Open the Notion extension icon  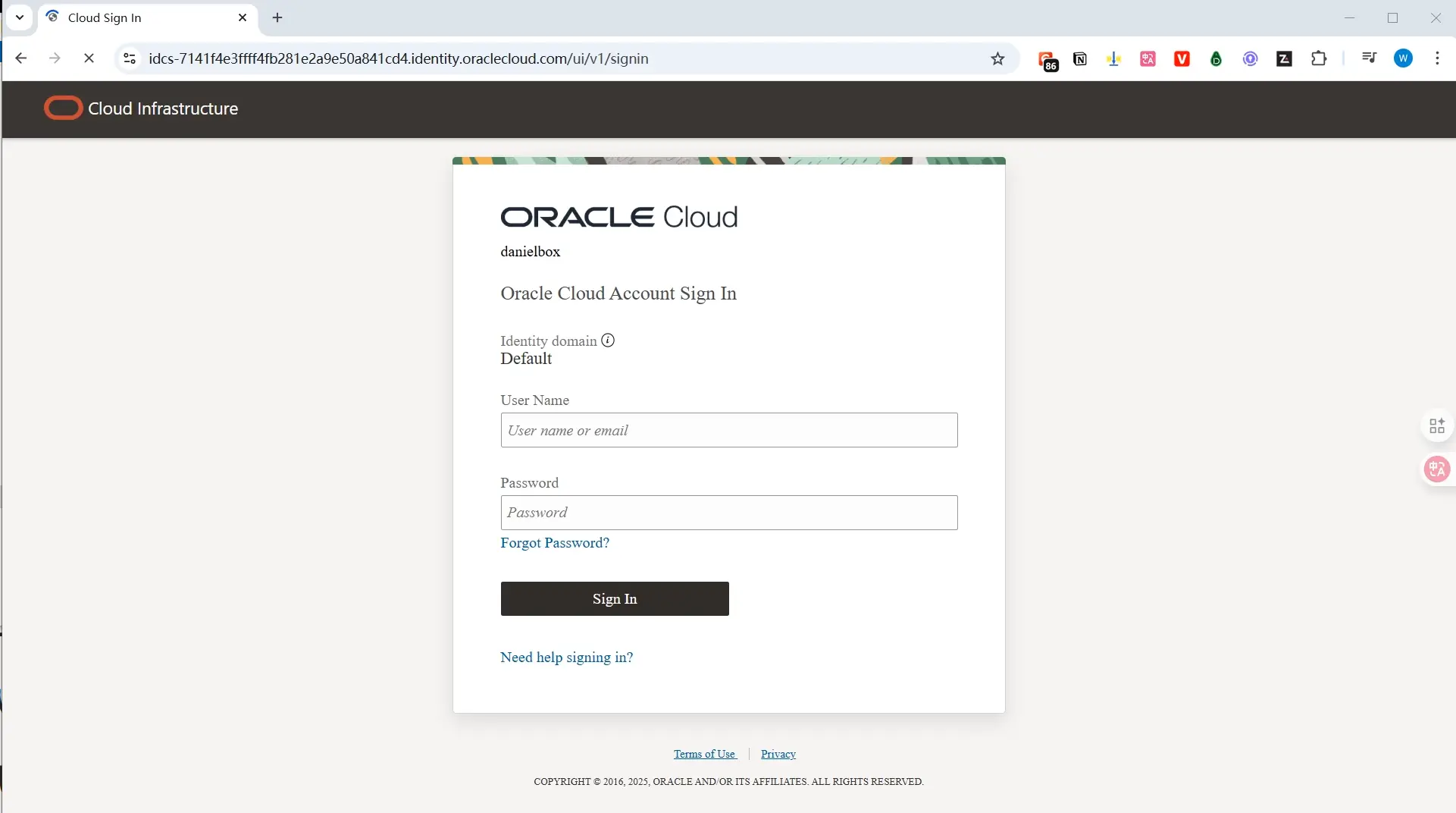coord(1080,58)
